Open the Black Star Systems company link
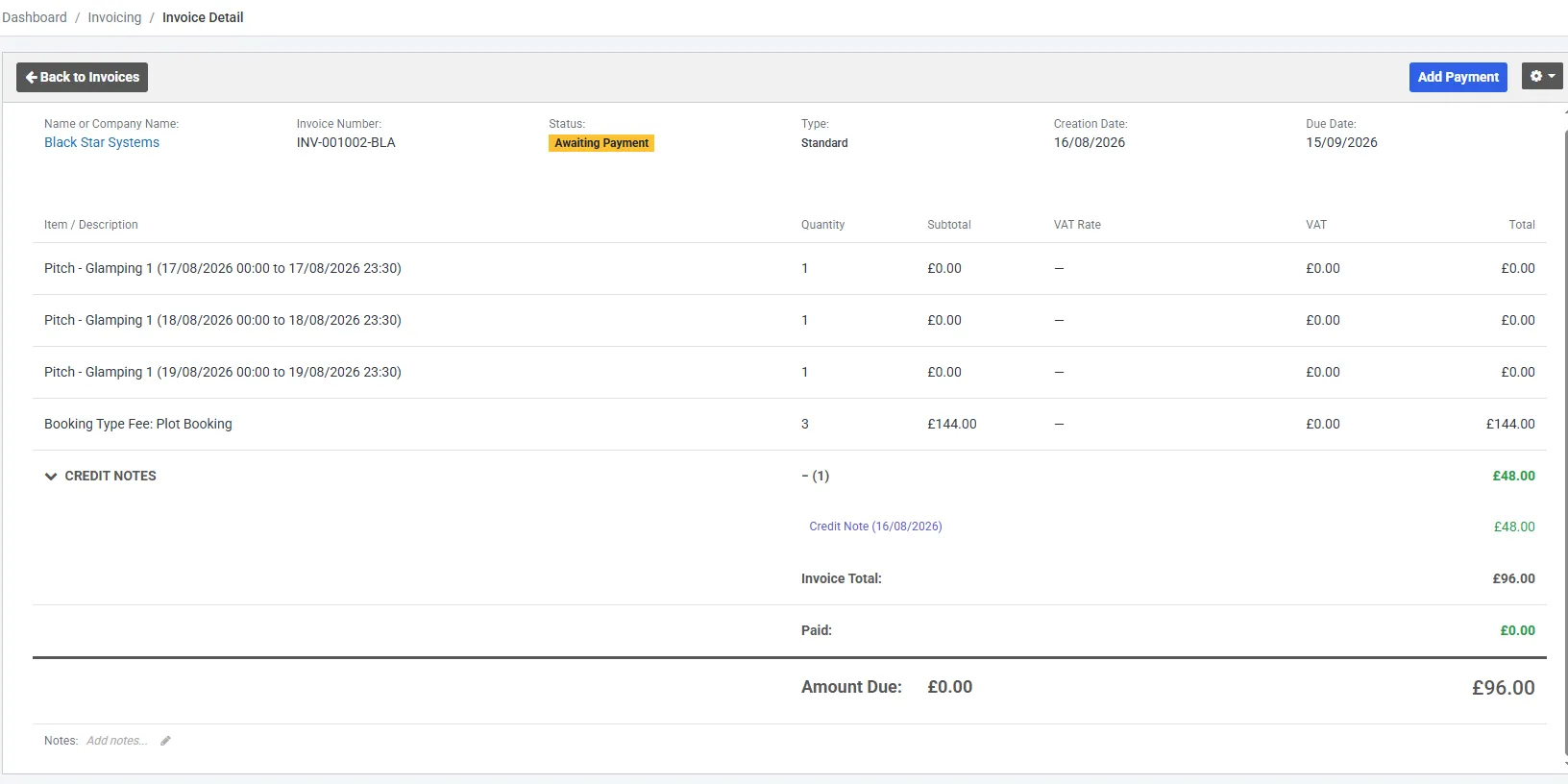 pos(102,142)
